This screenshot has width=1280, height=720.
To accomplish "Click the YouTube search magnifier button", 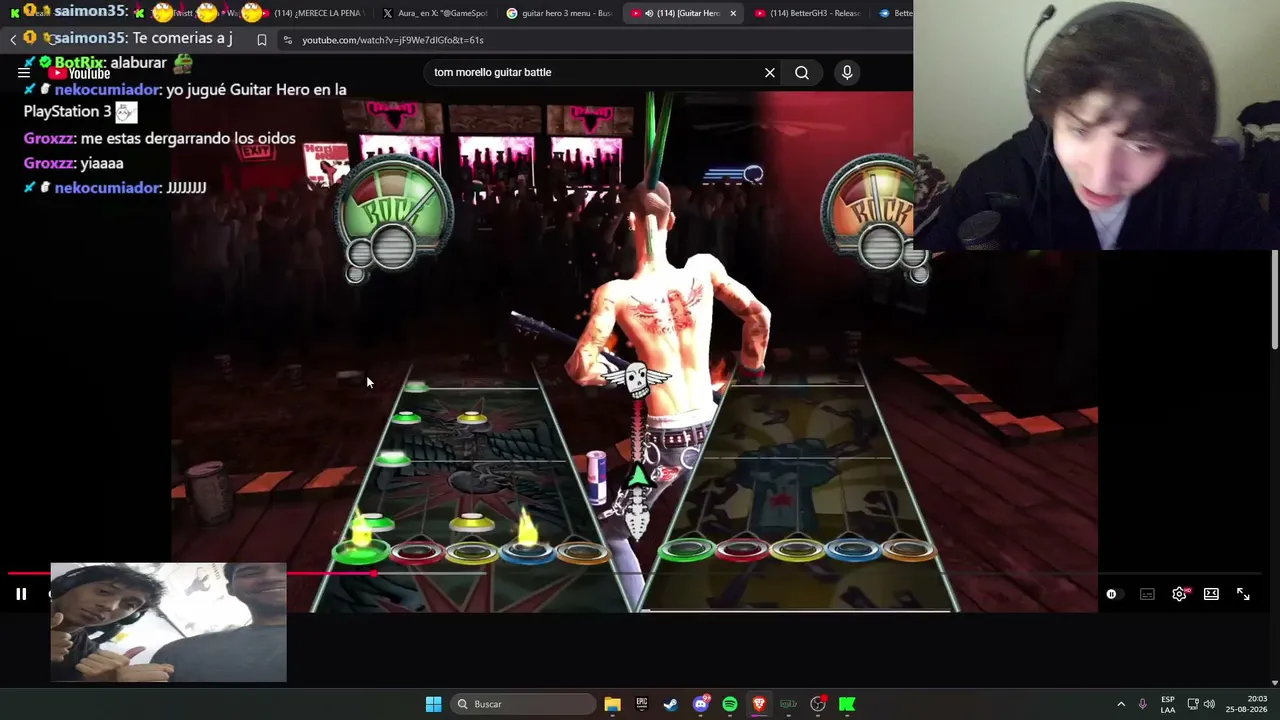I will tap(802, 72).
